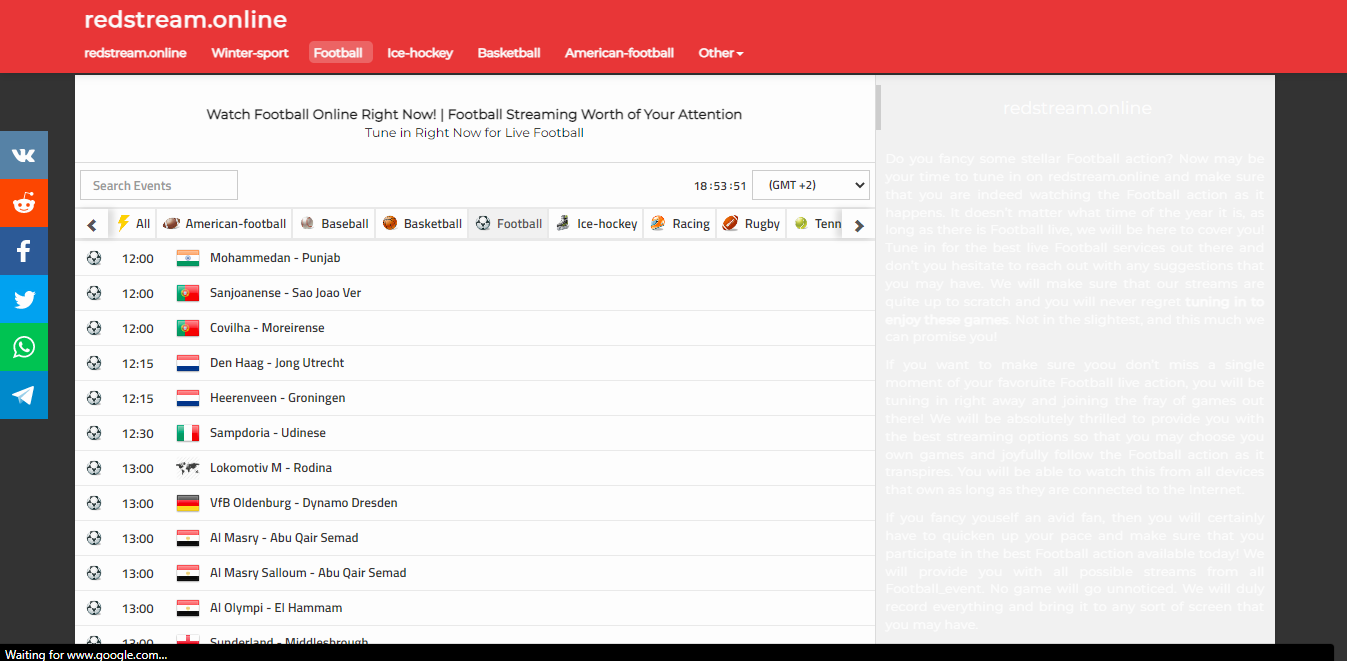Click the redstream.online site logo title
Screen dimensions: 1347x661
coord(185,19)
